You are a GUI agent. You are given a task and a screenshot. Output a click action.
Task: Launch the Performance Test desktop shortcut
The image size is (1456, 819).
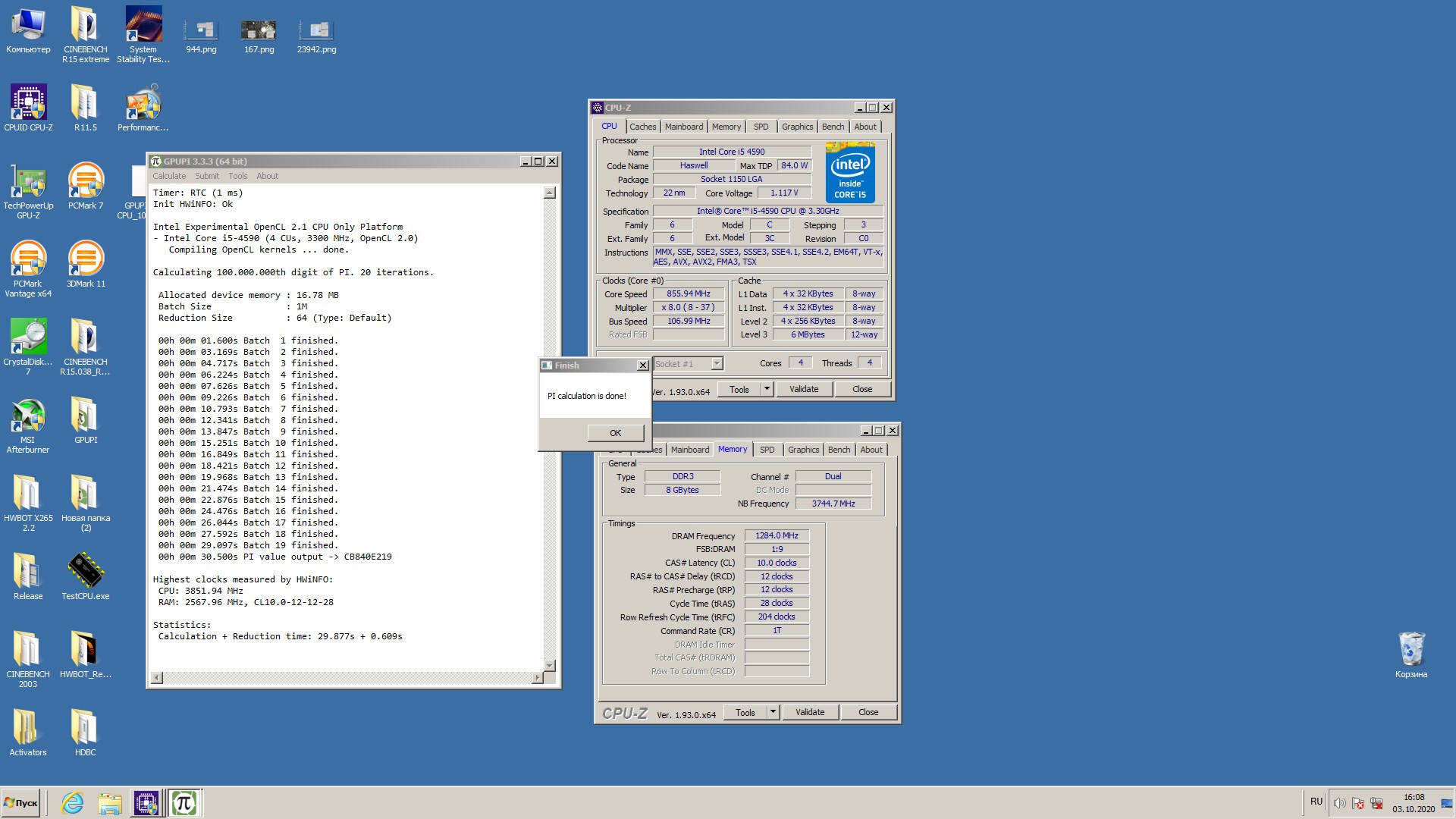(x=143, y=108)
